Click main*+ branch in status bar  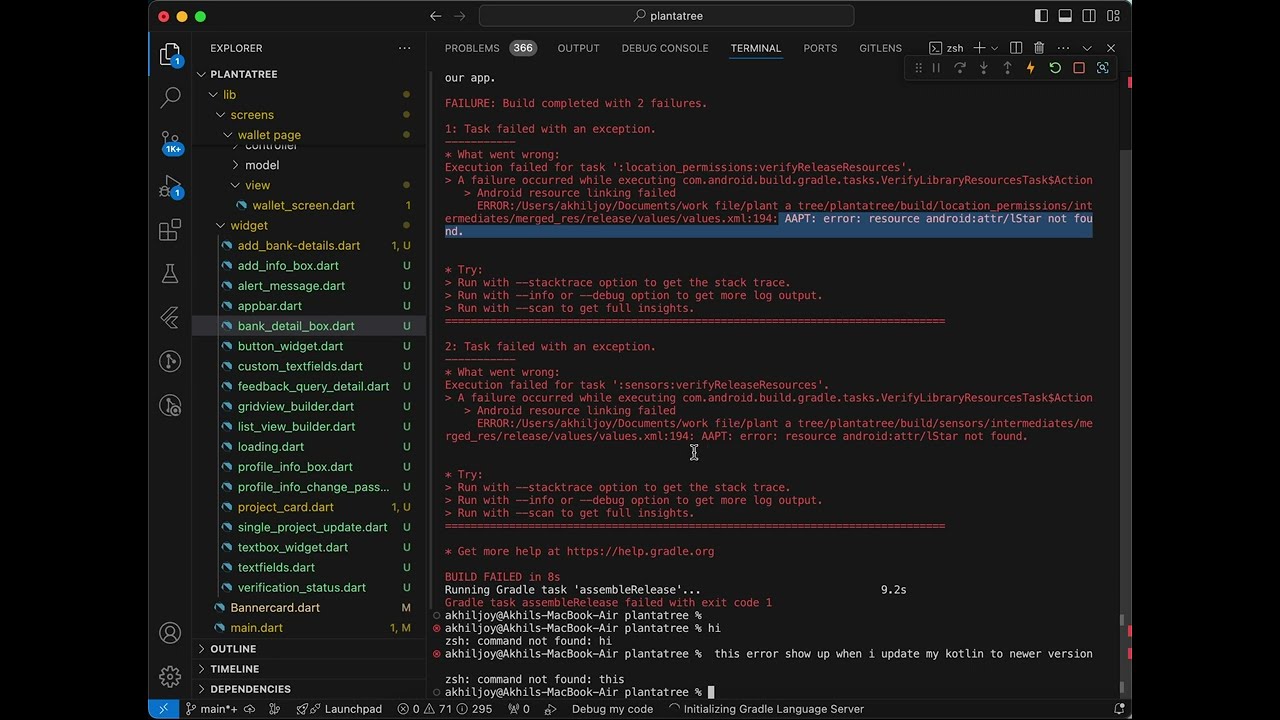click(214, 709)
